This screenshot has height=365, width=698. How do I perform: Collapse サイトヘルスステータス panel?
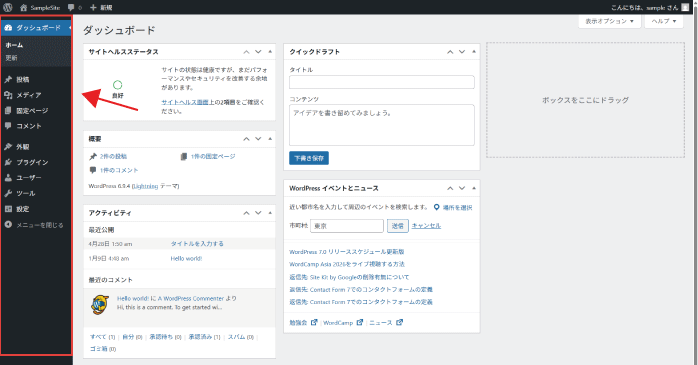[270, 52]
